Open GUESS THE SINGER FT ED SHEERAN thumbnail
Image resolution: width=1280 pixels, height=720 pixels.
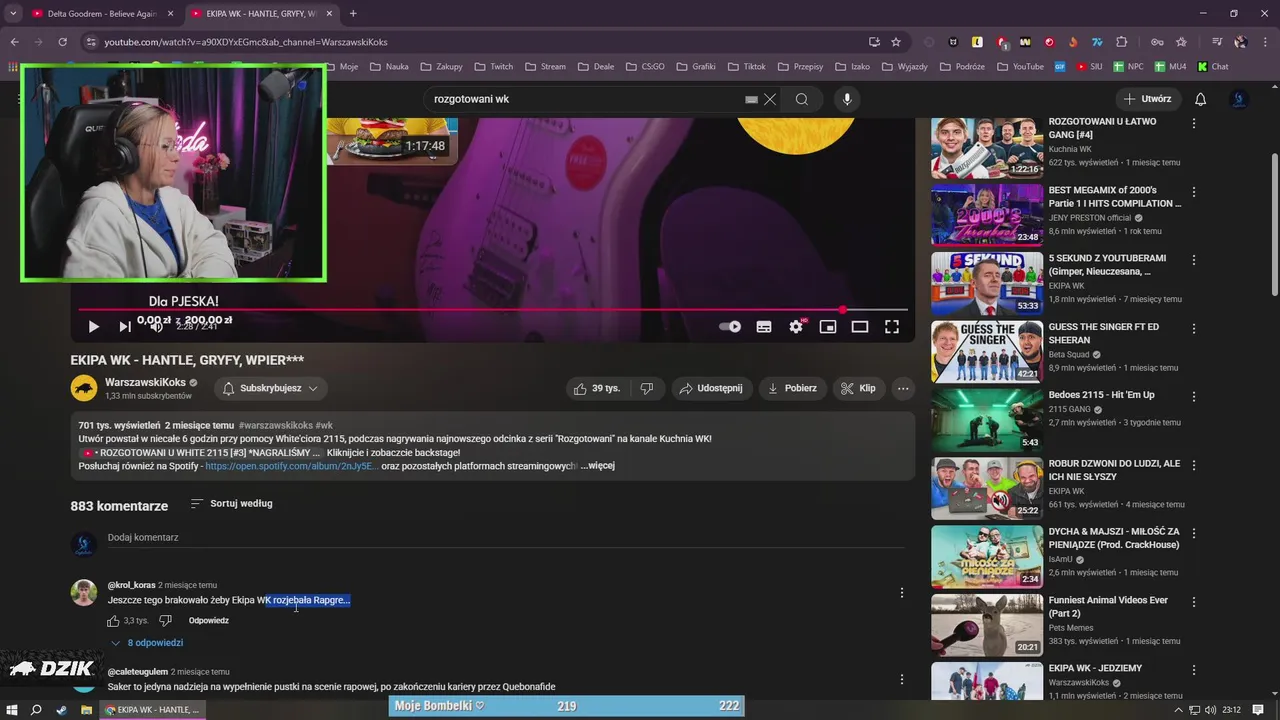click(987, 352)
